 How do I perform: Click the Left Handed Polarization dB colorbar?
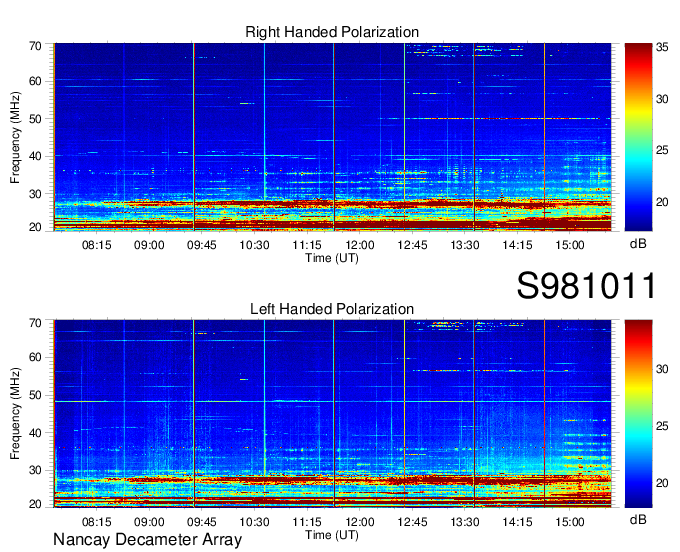638,414
